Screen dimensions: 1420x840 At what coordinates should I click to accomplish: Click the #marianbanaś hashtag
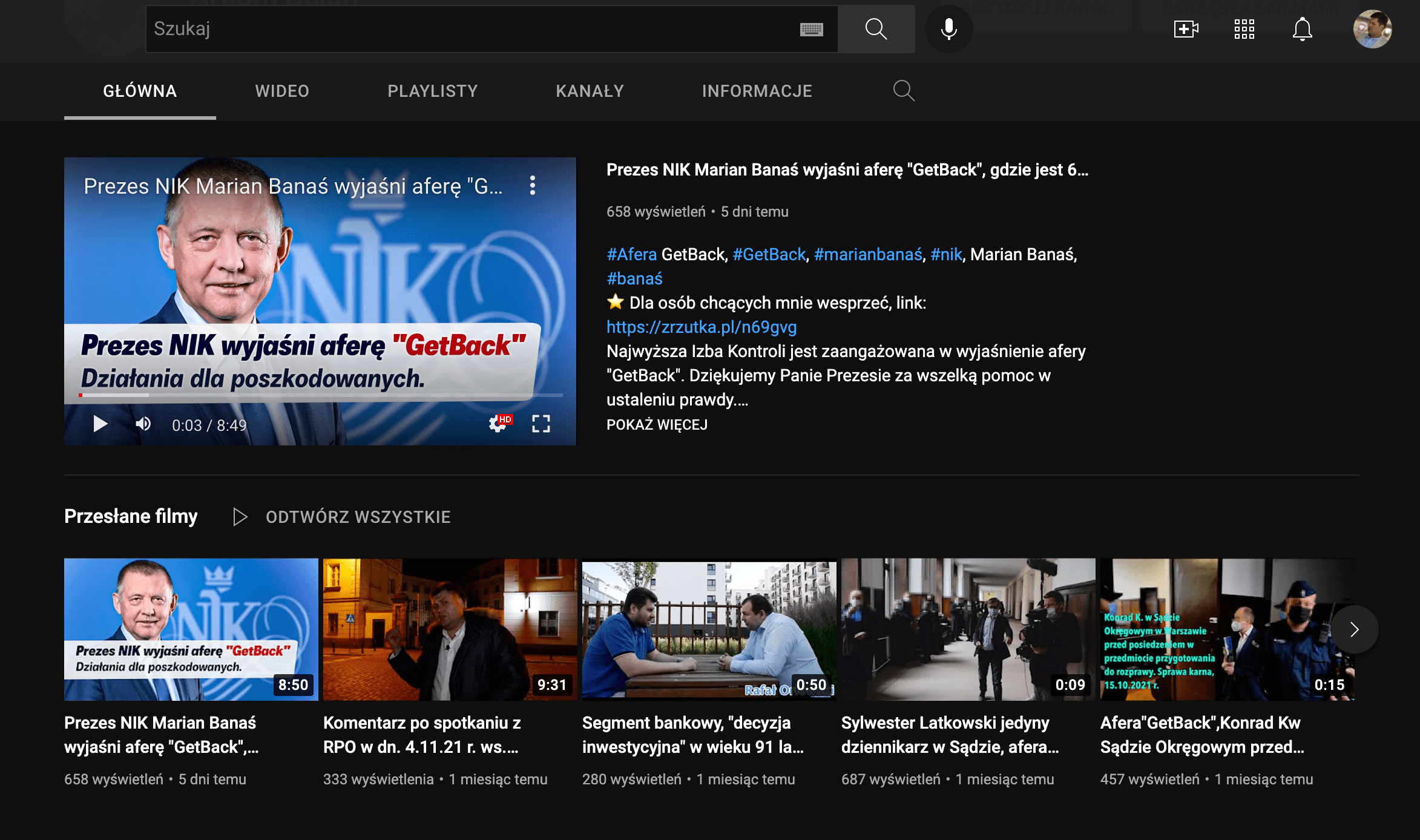pos(867,254)
